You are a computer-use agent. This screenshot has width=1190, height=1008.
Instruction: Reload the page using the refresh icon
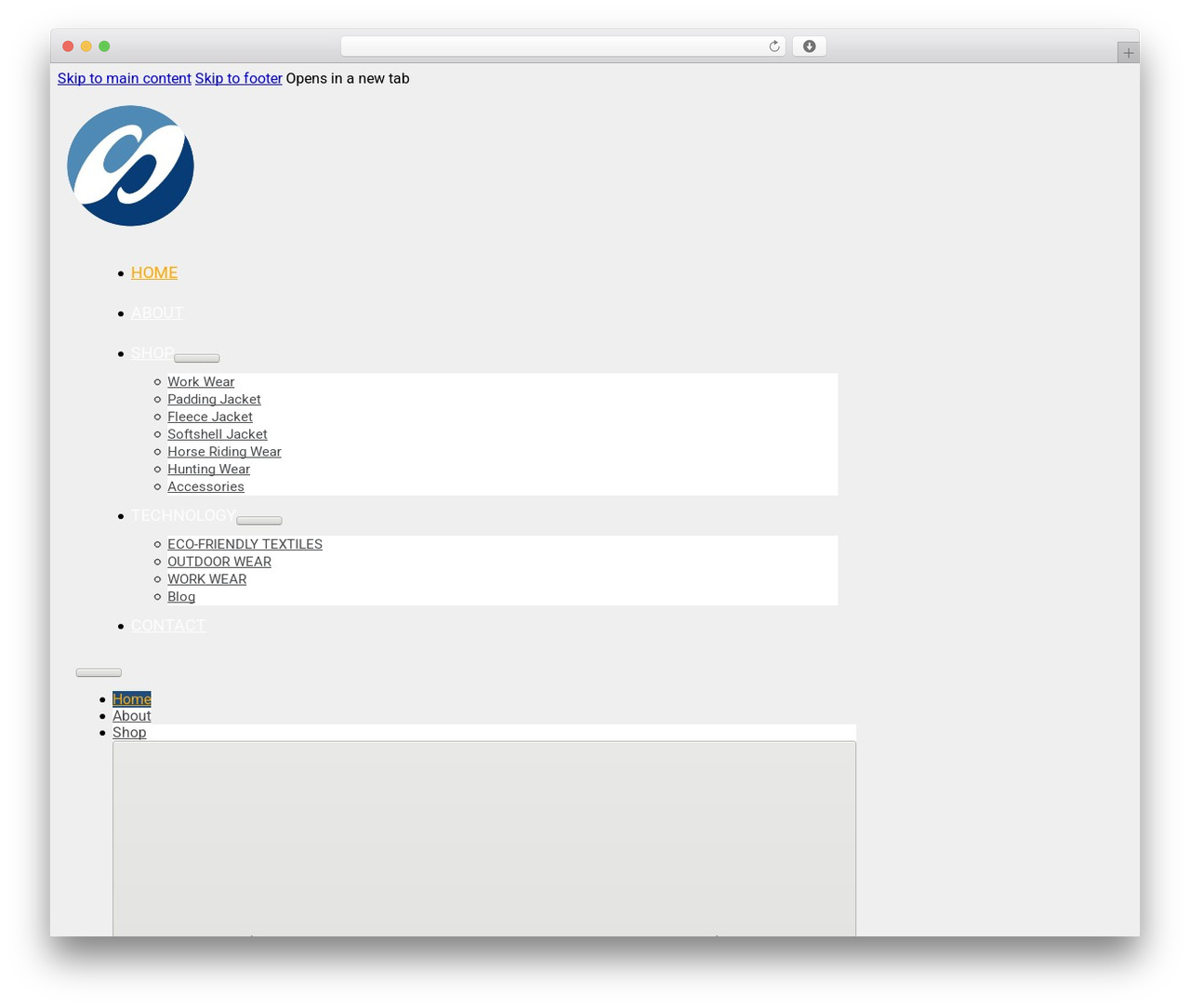pyautogui.click(x=773, y=46)
